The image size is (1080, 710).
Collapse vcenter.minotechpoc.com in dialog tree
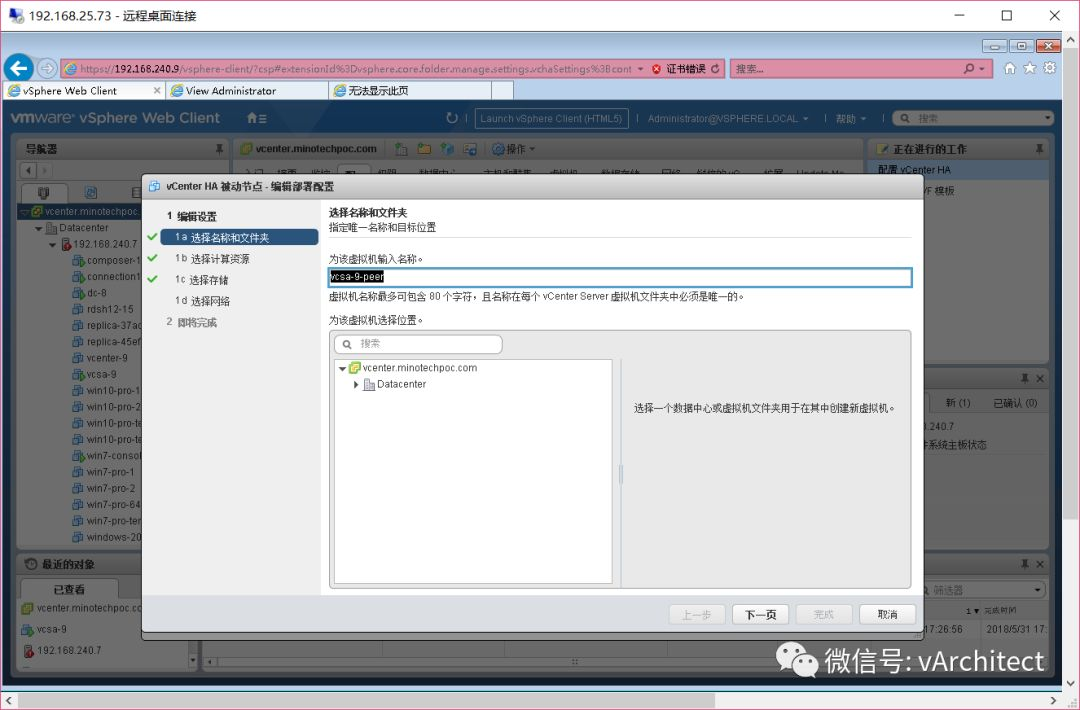tap(342, 368)
